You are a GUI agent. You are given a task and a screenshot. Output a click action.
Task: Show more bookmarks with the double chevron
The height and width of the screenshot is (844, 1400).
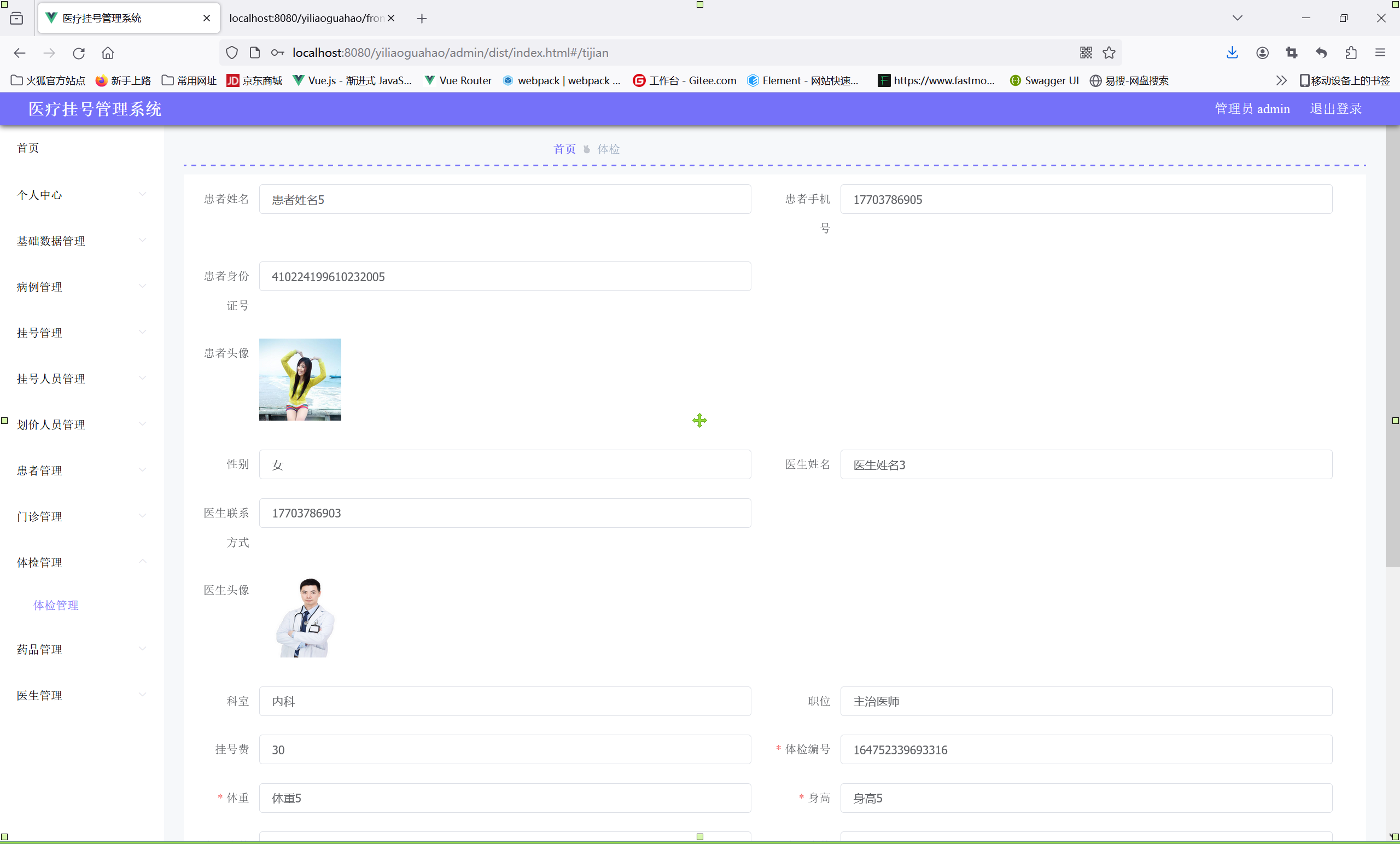[x=1281, y=81]
